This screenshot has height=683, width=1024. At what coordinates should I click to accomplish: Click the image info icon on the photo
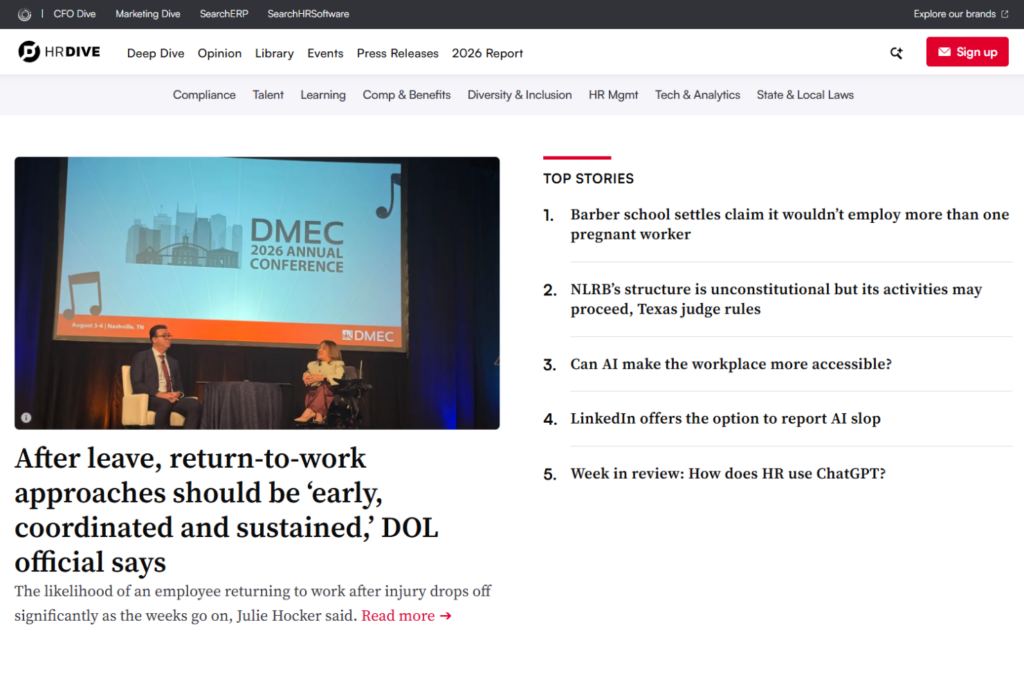(x=26, y=417)
